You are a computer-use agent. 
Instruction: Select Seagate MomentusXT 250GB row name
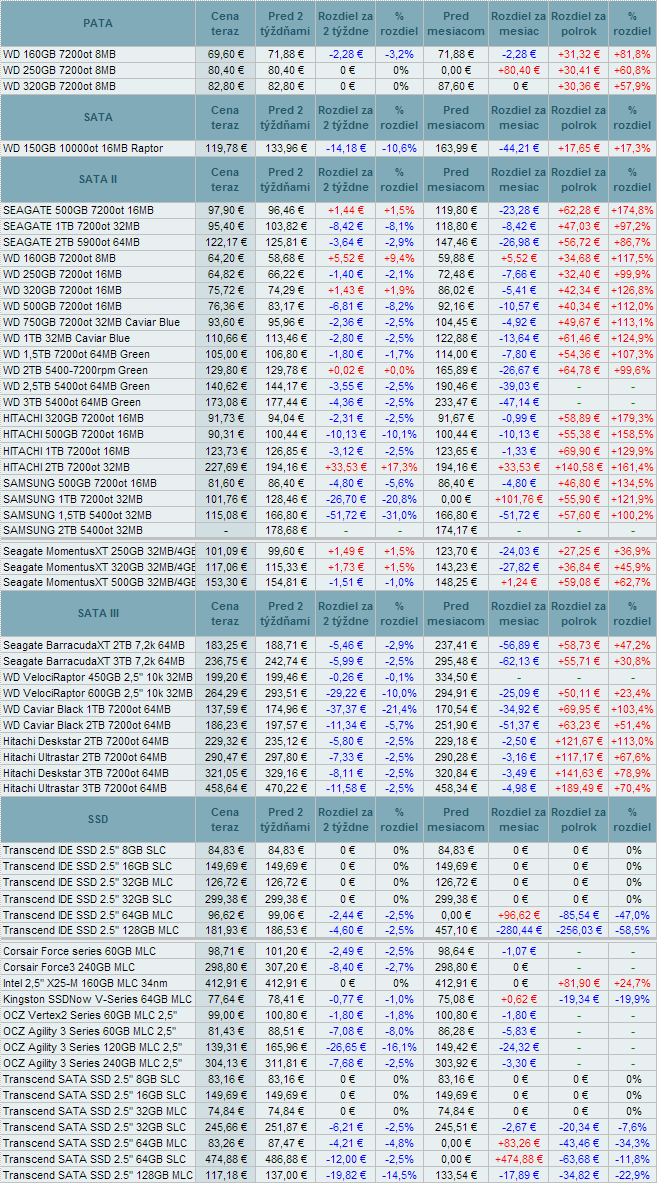[99, 552]
